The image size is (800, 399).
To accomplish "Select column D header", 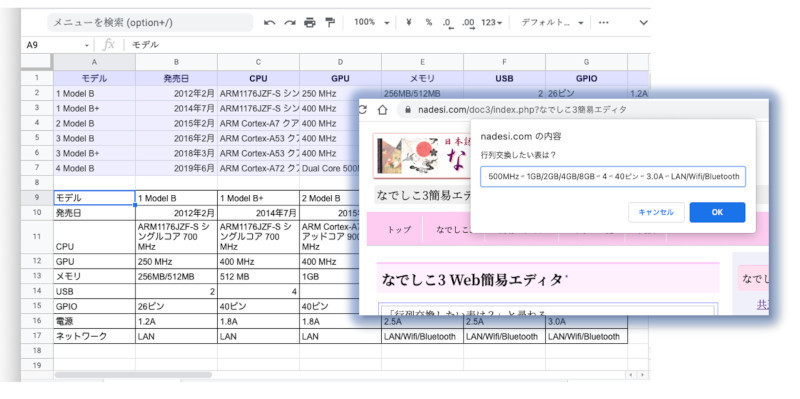I will coord(340,62).
